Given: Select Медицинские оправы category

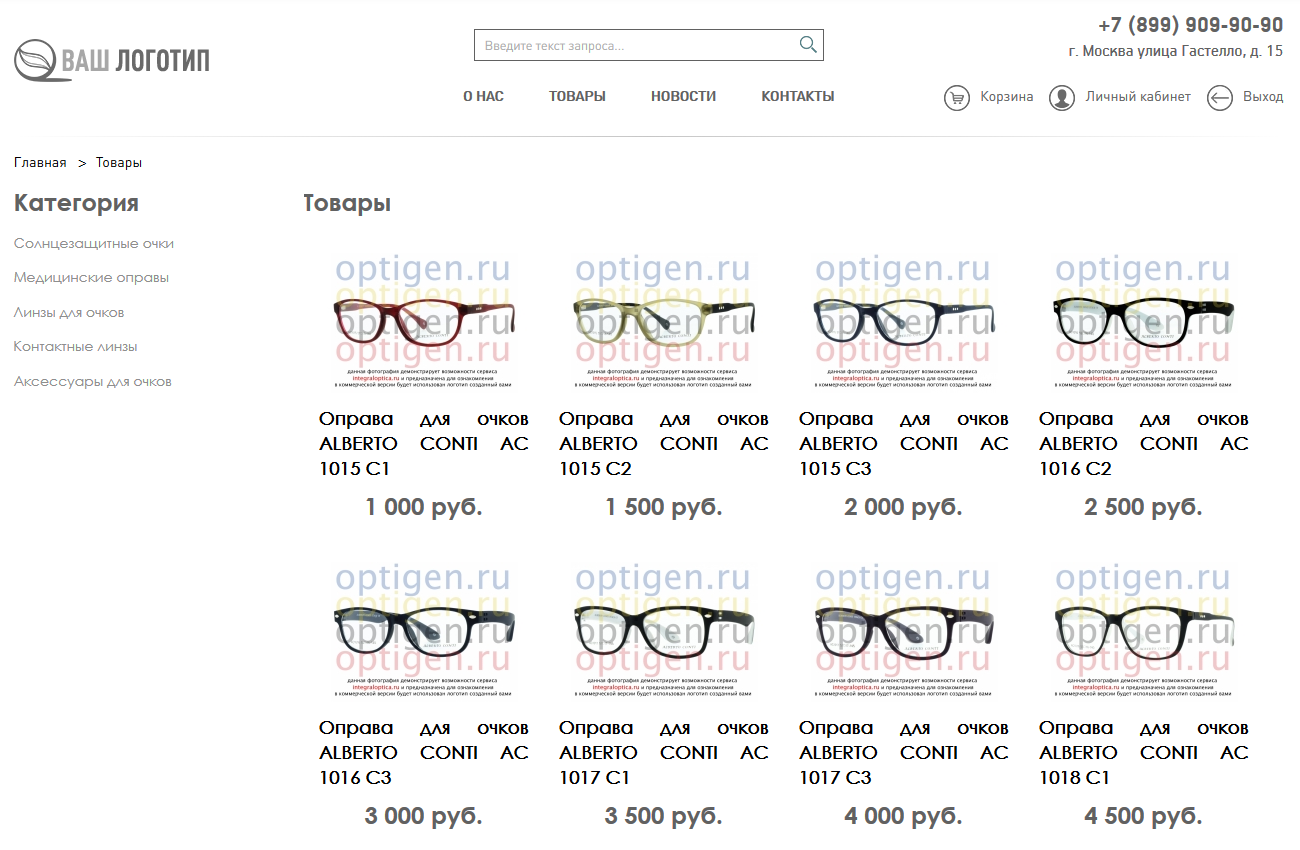Looking at the screenshot, I should coord(91,278).
